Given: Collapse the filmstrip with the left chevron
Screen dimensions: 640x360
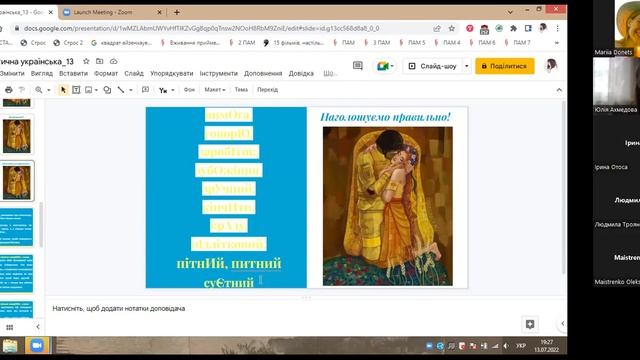Looking at the screenshot, I should coord(38,327).
